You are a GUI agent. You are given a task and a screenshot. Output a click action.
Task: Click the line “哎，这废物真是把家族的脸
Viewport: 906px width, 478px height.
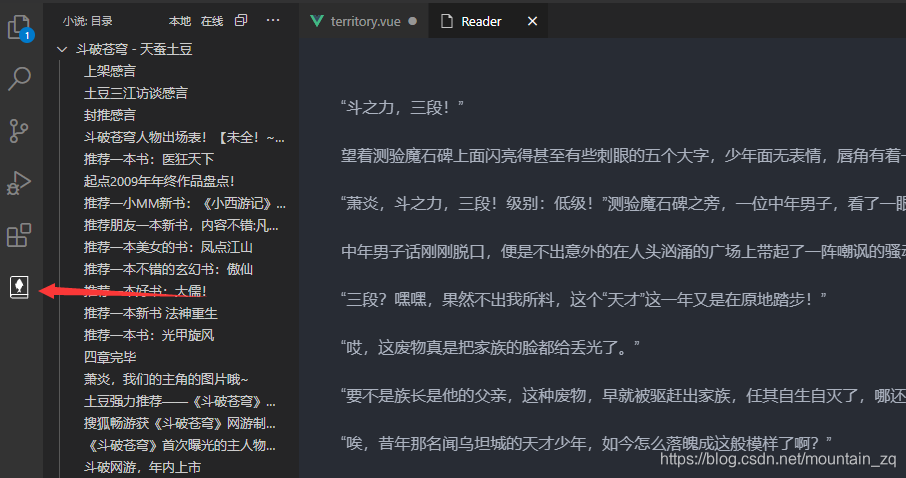click(x=490, y=347)
